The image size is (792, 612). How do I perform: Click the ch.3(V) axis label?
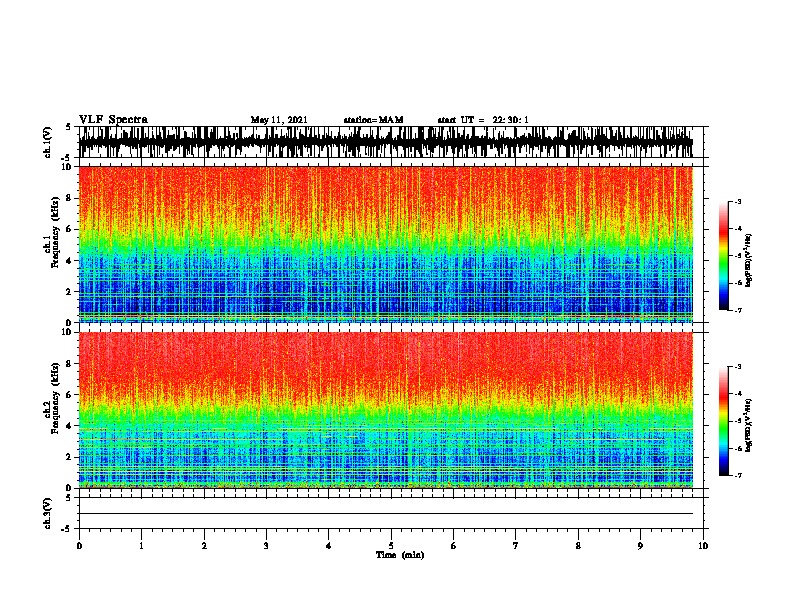[48, 513]
